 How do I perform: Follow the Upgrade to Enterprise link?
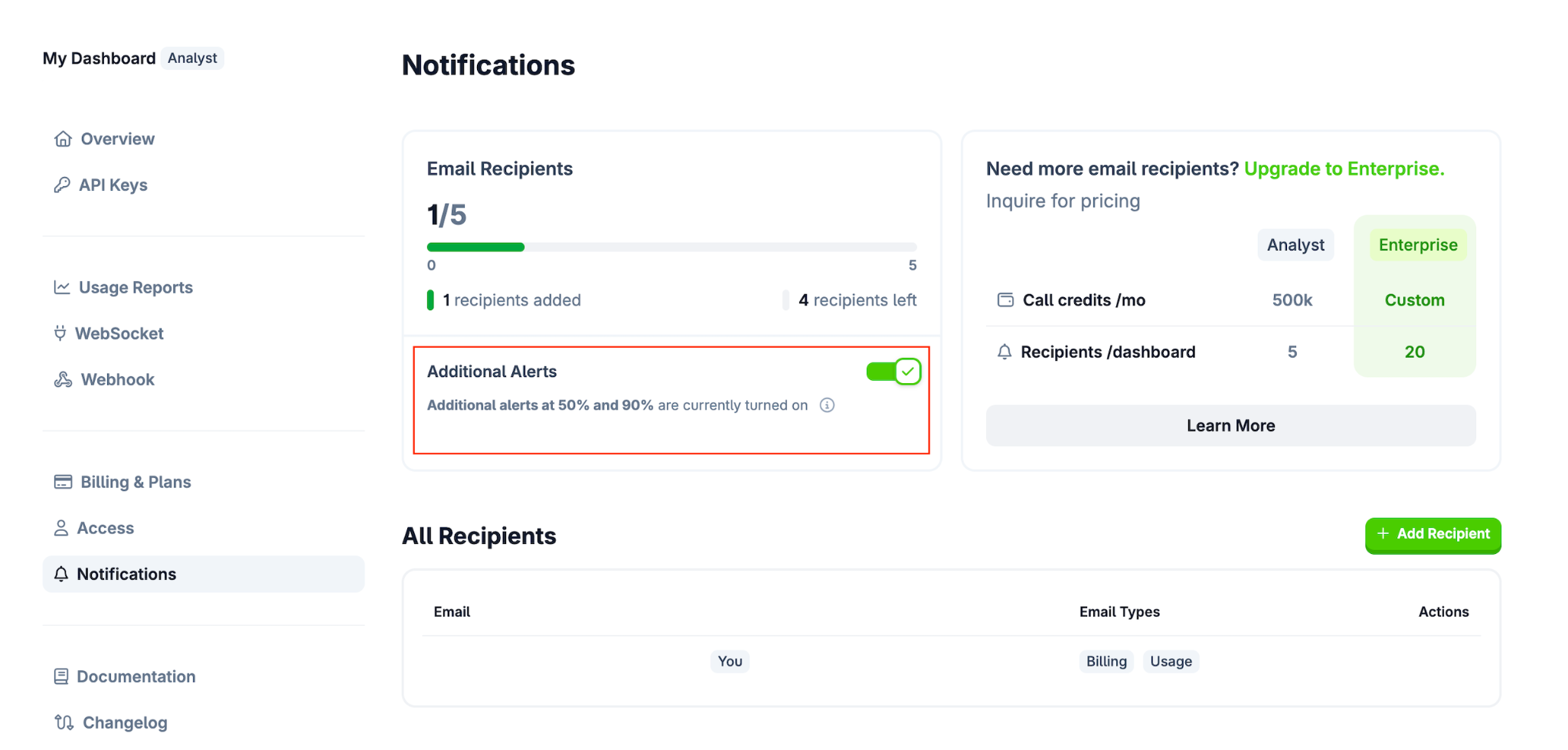(1344, 169)
